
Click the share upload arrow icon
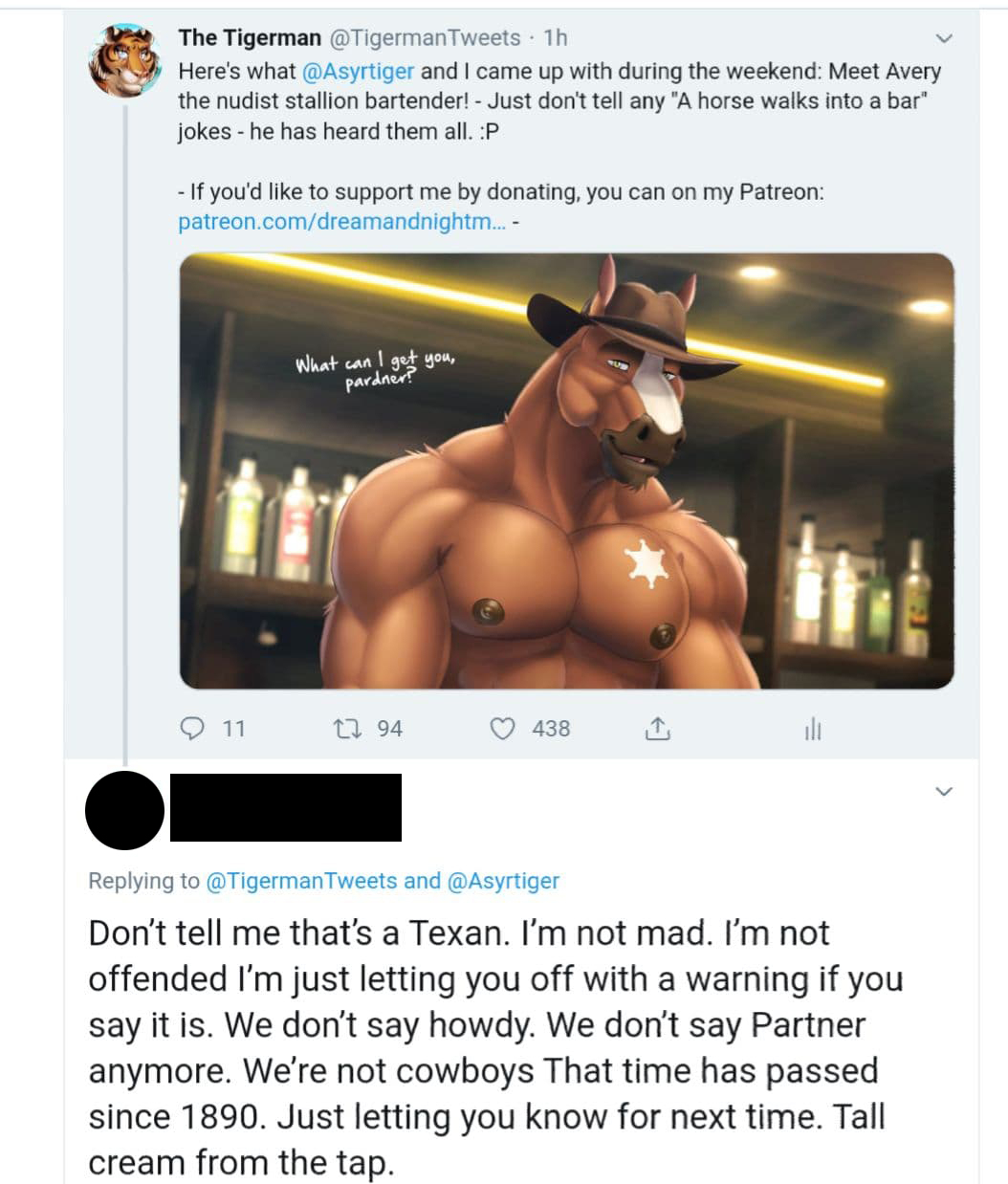click(657, 730)
